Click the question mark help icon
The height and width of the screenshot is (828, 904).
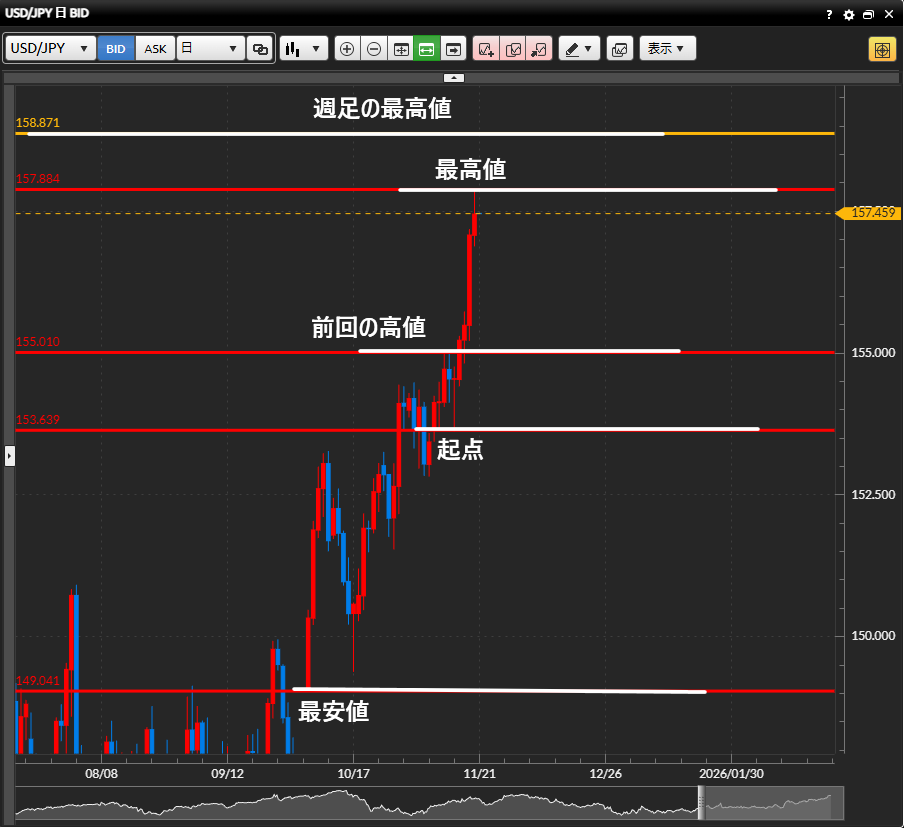(x=829, y=15)
